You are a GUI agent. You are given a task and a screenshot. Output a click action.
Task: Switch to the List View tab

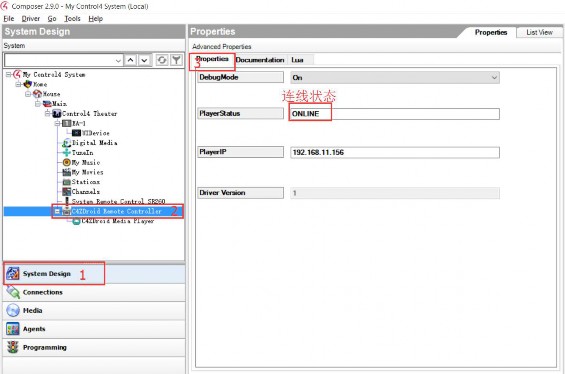coord(539,32)
